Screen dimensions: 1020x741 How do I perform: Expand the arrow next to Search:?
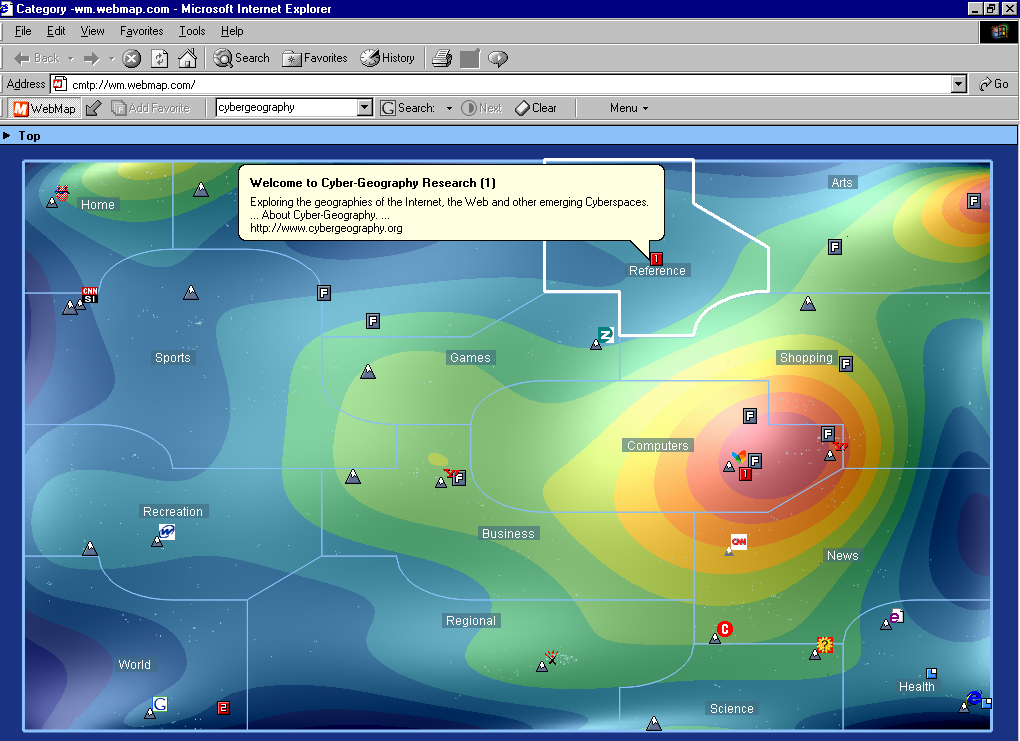coord(449,109)
